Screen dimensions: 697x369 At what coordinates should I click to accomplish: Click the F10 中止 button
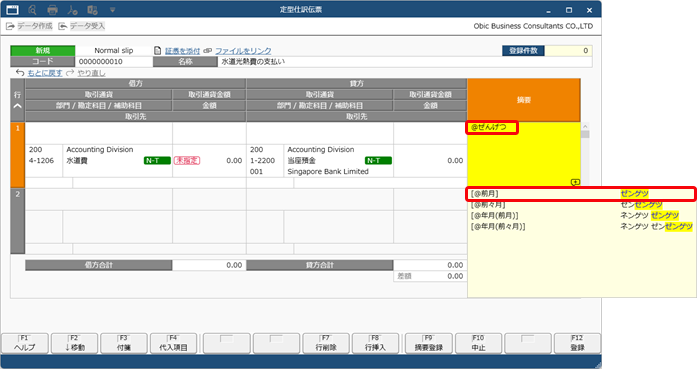point(478,344)
